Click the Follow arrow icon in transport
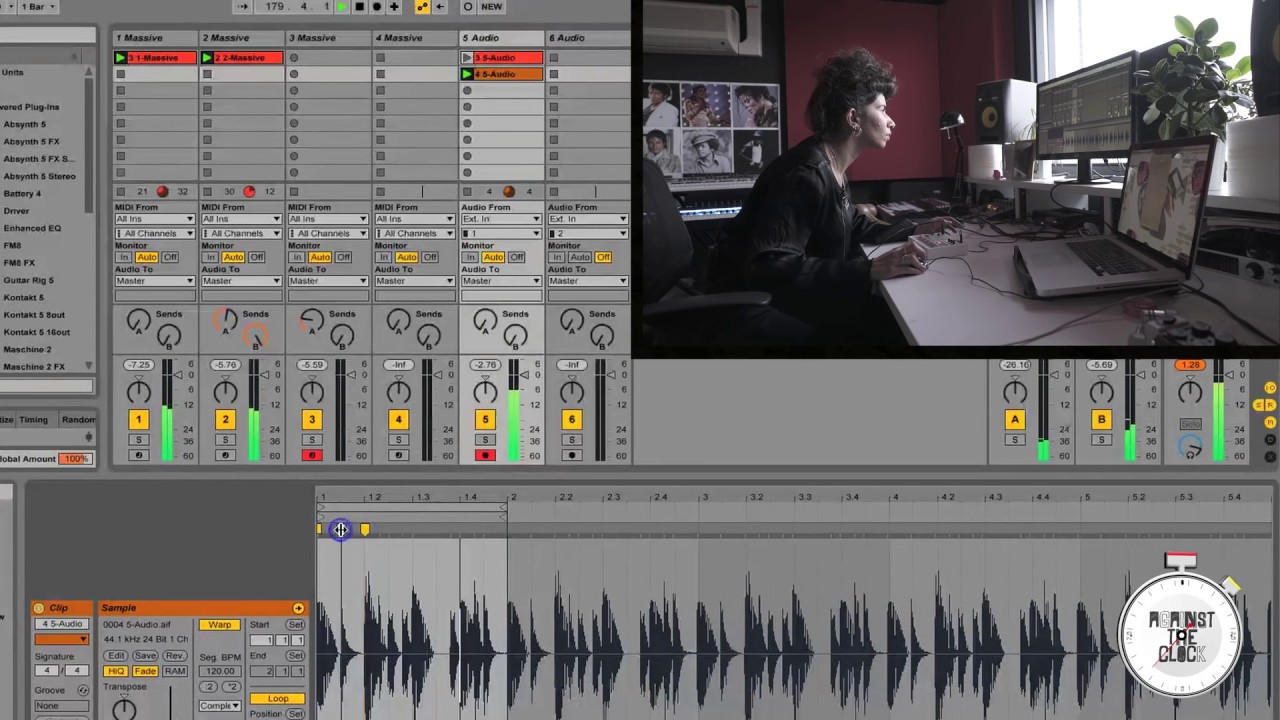Image resolution: width=1280 pixels, height=720 pixels. click(243, 6)
